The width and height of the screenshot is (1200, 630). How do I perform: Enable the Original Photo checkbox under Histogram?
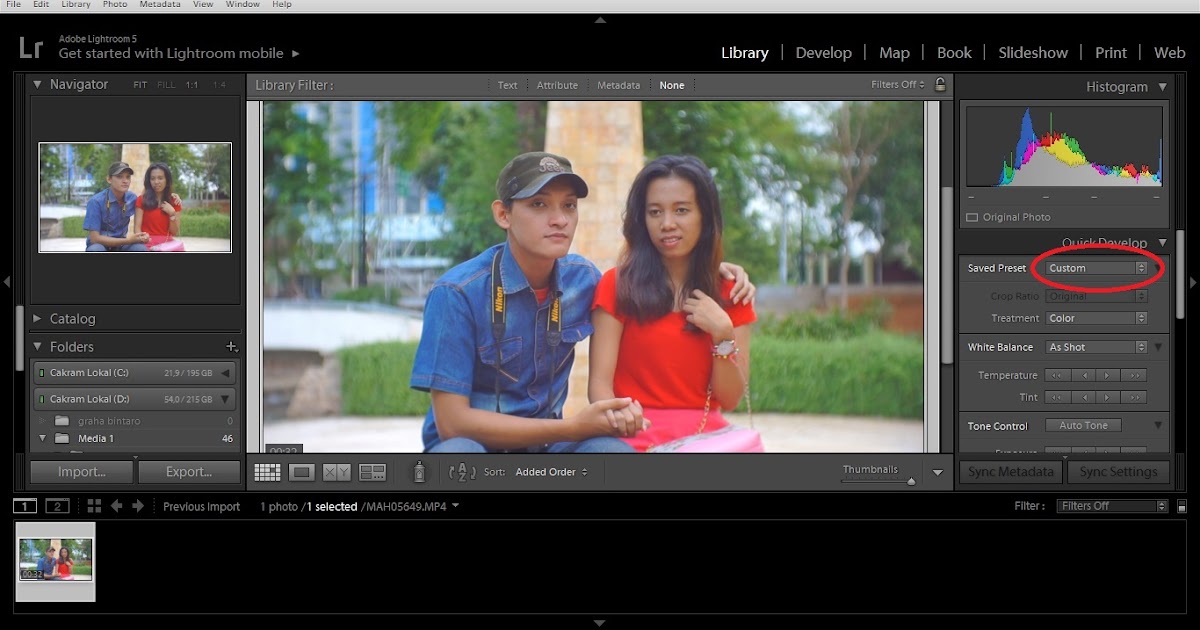[x=971, y=217]
